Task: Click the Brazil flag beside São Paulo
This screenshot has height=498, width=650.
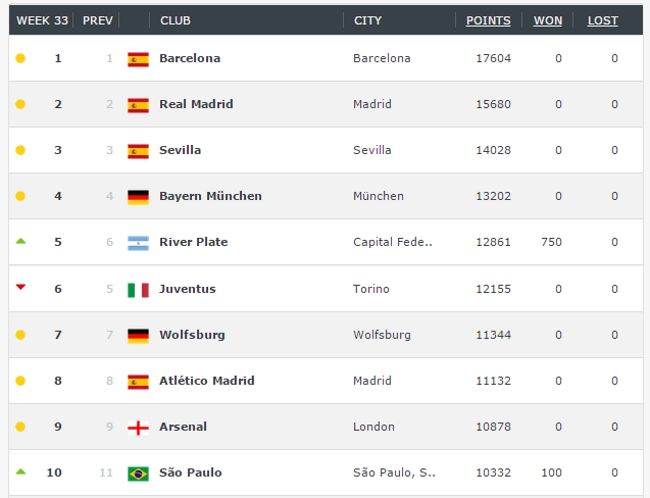Action: [138, 473]
